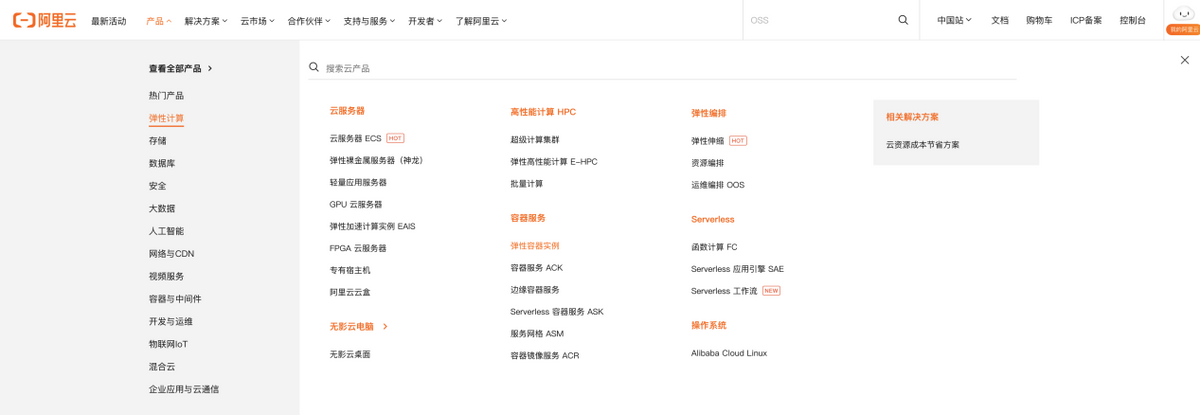Select 热门产品 category
The image size is (1200, 415).
166,96
